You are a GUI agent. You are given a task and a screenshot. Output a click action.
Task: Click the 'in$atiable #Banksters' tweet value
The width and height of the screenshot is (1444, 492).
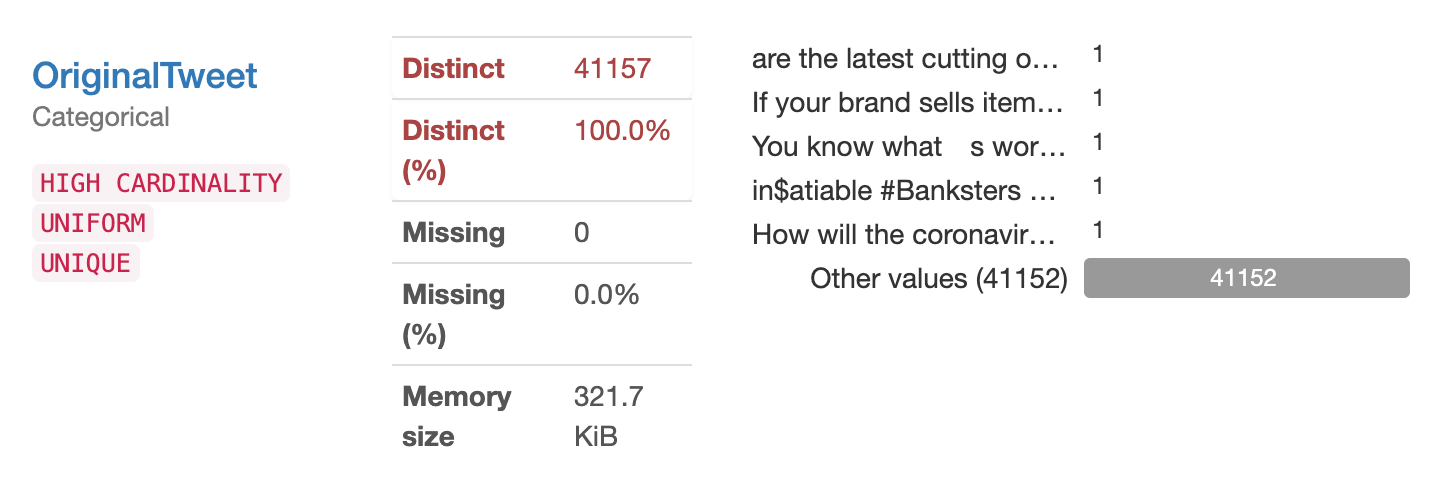[x=907, y=190]
